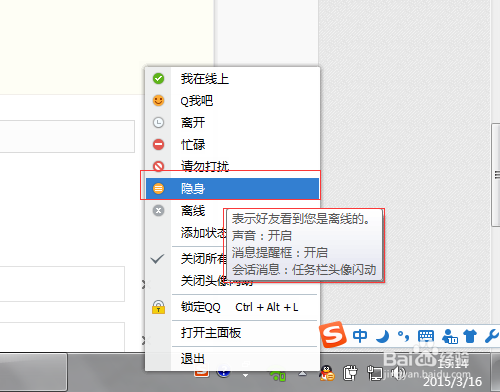Viewport: 500px width, 392px height.
Task: Click the right-side vertical scrollbar handle
Action: click(496, 175)
